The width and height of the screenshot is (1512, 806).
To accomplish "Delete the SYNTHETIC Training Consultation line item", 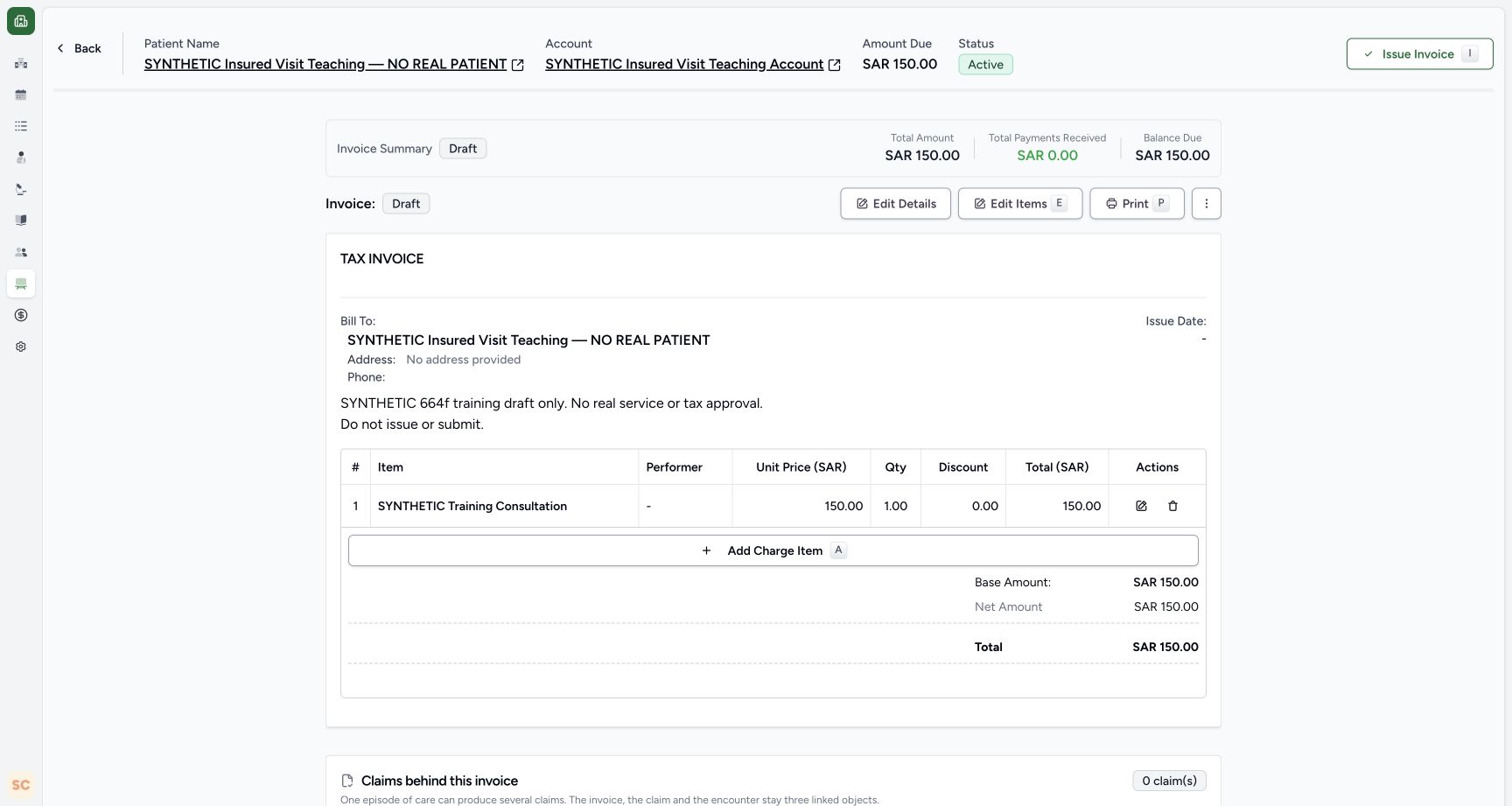I will pos(1172,506).
